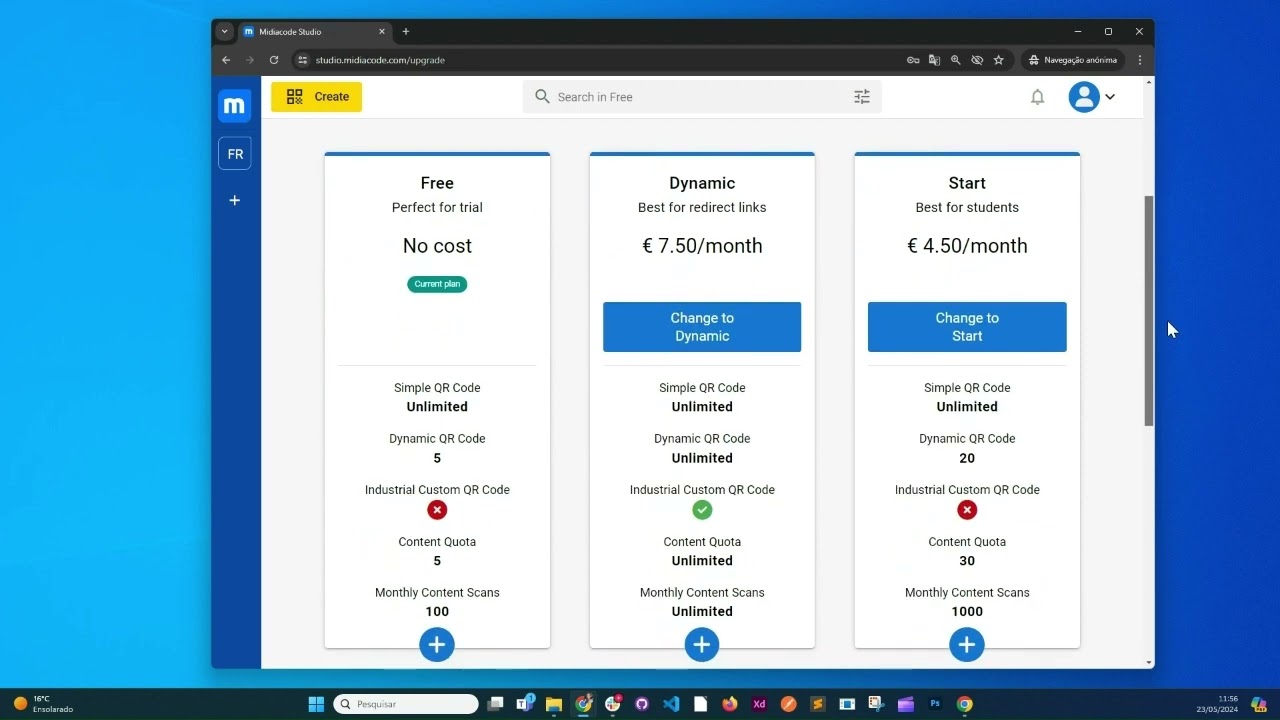The width and height of the screenshot is (1280, 720).
Task: Click the € 4.50/month price
Action: [x=967, y=246]
